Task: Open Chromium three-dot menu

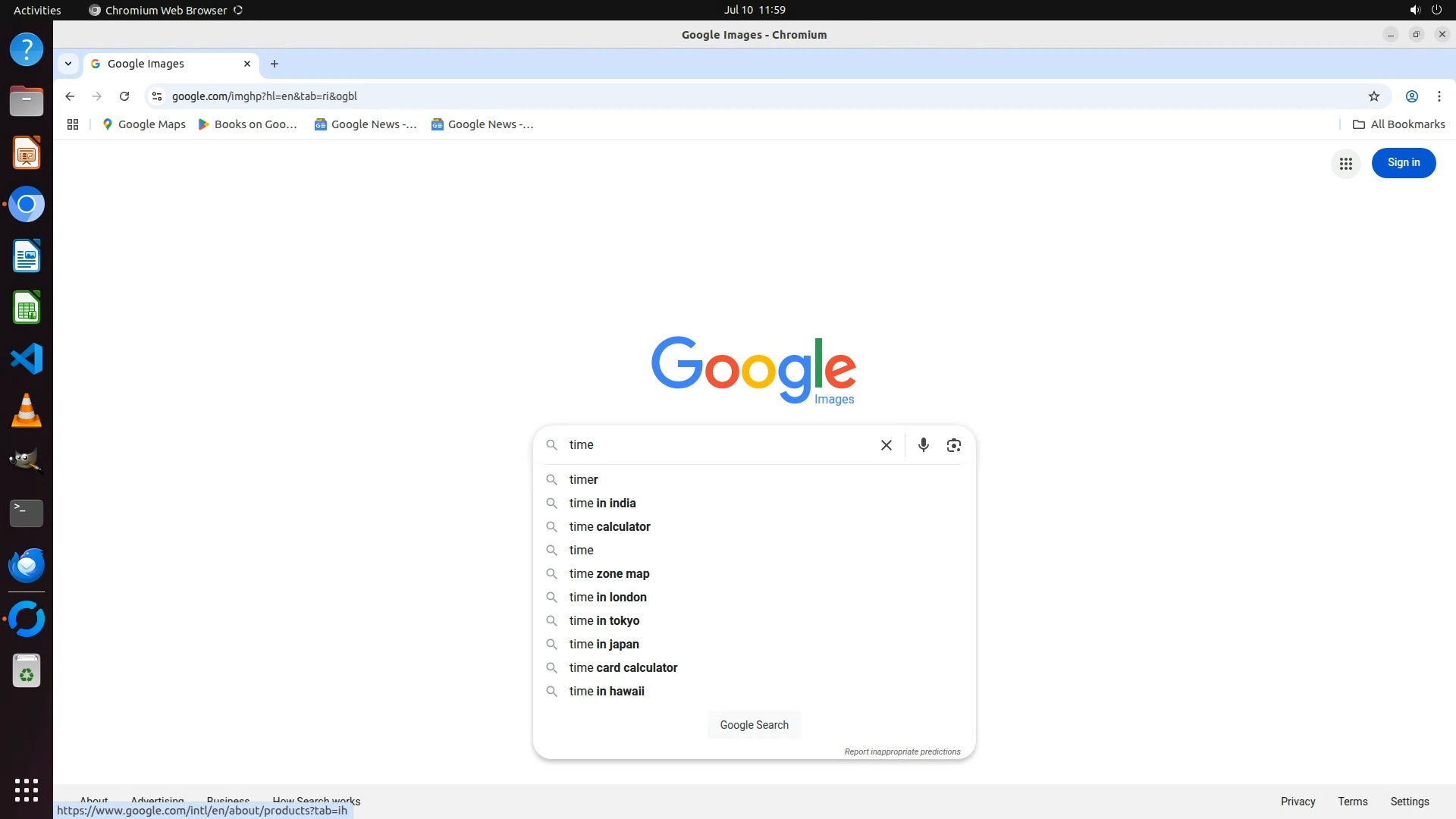Action: click(1439, 96)
